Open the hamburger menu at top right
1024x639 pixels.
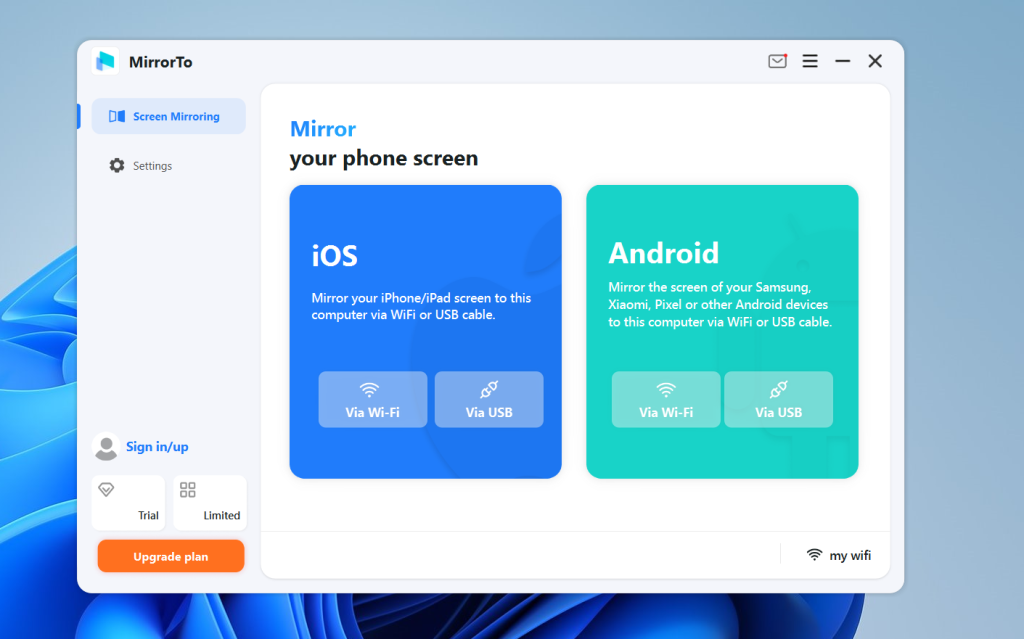coord(810,61)
